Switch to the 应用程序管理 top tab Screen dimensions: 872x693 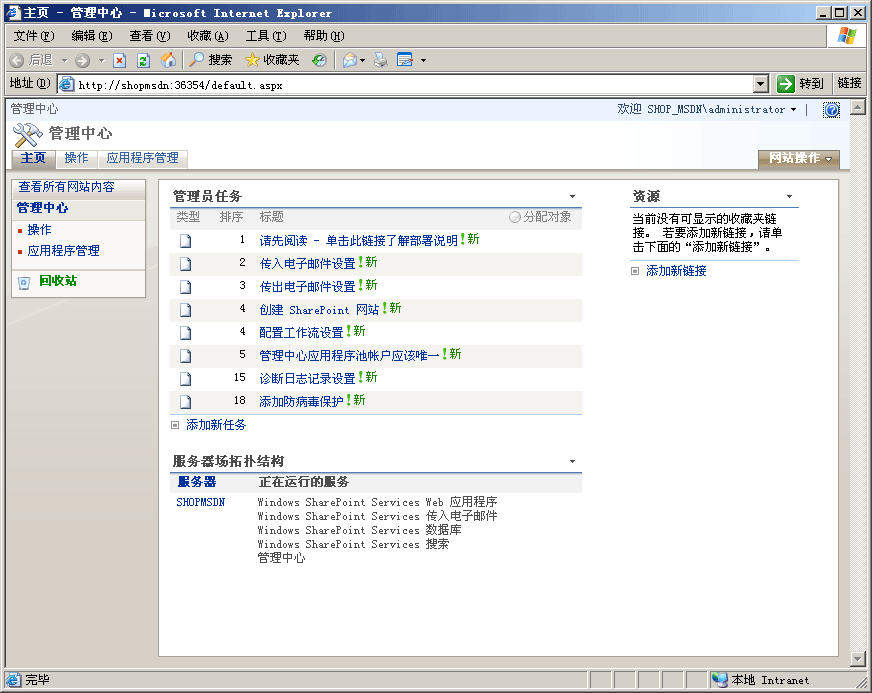[142, 159]
